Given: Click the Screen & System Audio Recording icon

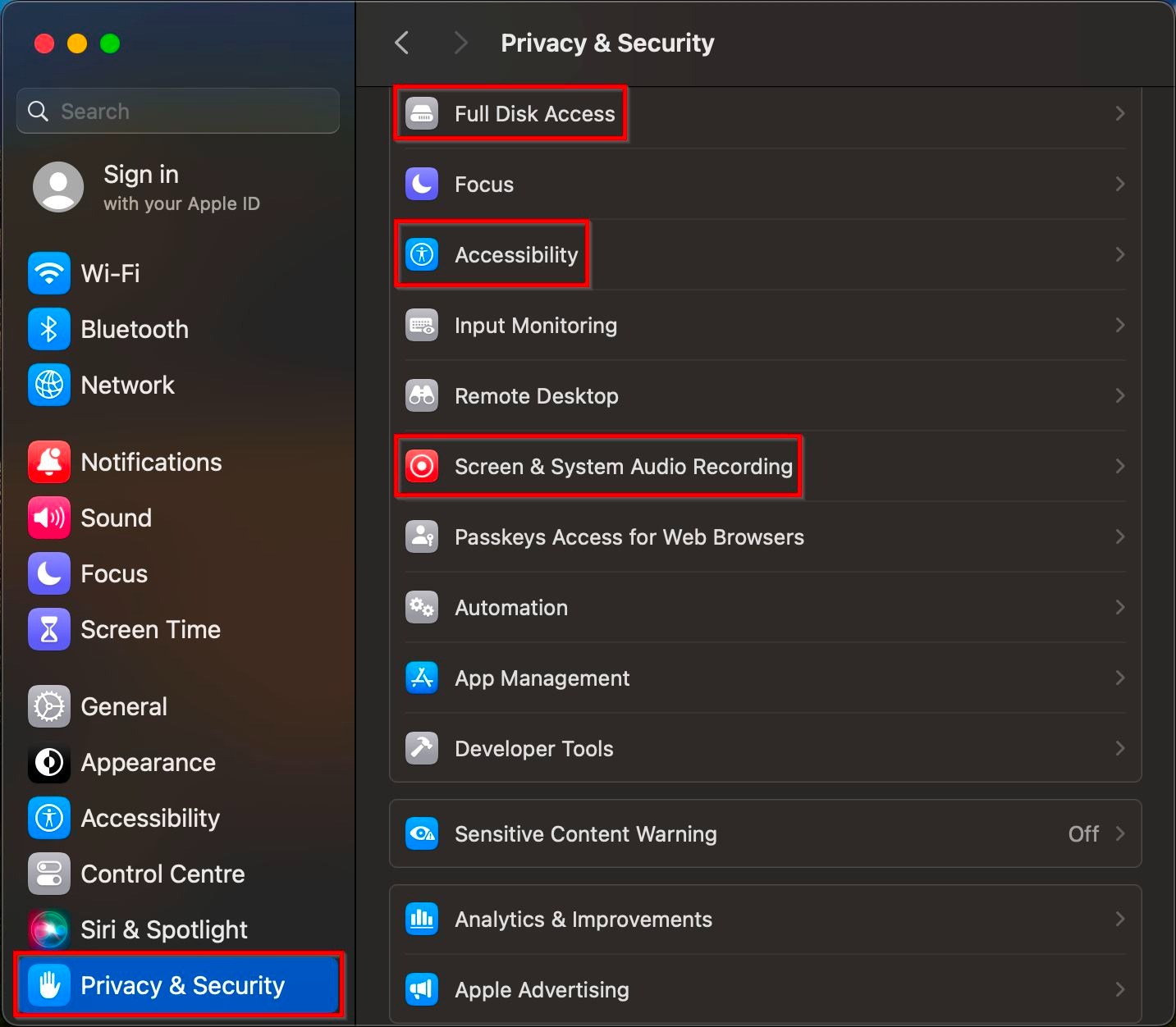Looking at the screenshot, I should click(x=422, y=466).
